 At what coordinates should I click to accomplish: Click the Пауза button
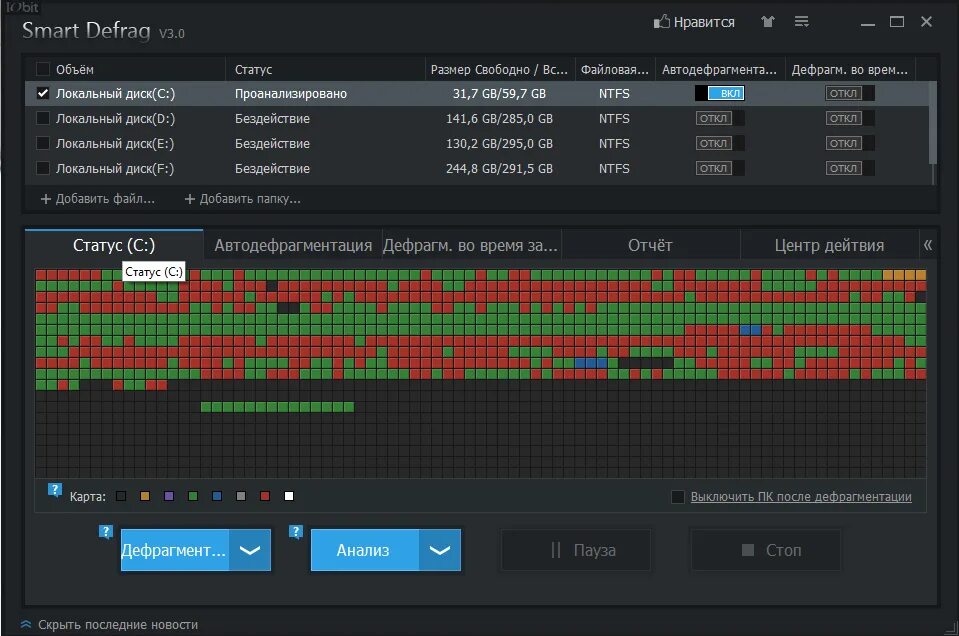pyautogui.click(x=576, y=550)
